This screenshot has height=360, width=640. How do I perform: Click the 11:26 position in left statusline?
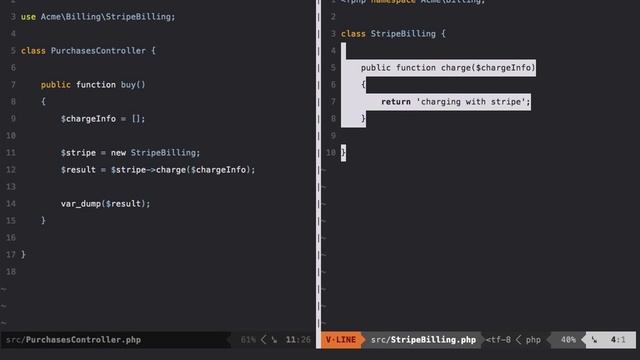298,340
